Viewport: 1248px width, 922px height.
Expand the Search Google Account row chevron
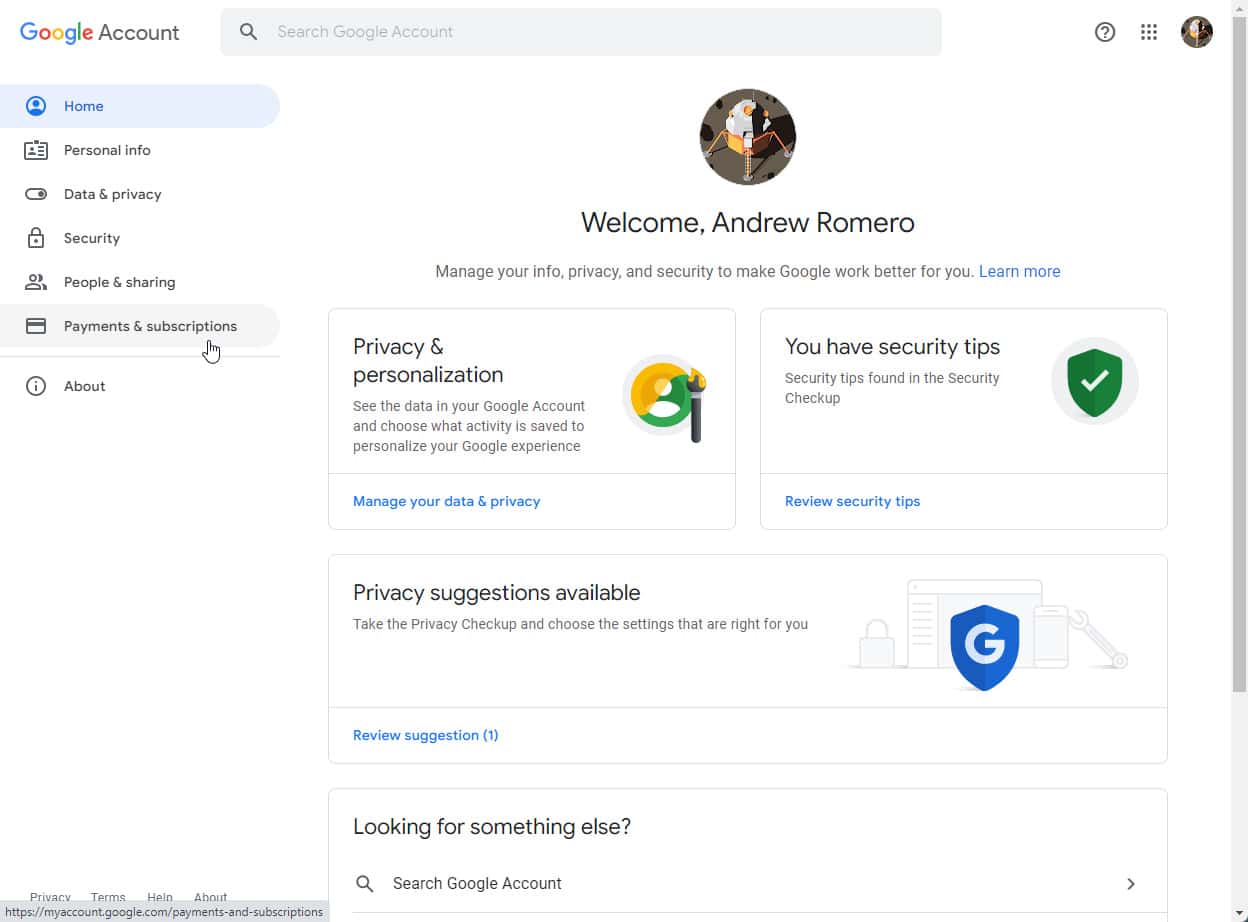click(x=1131, y=883)
